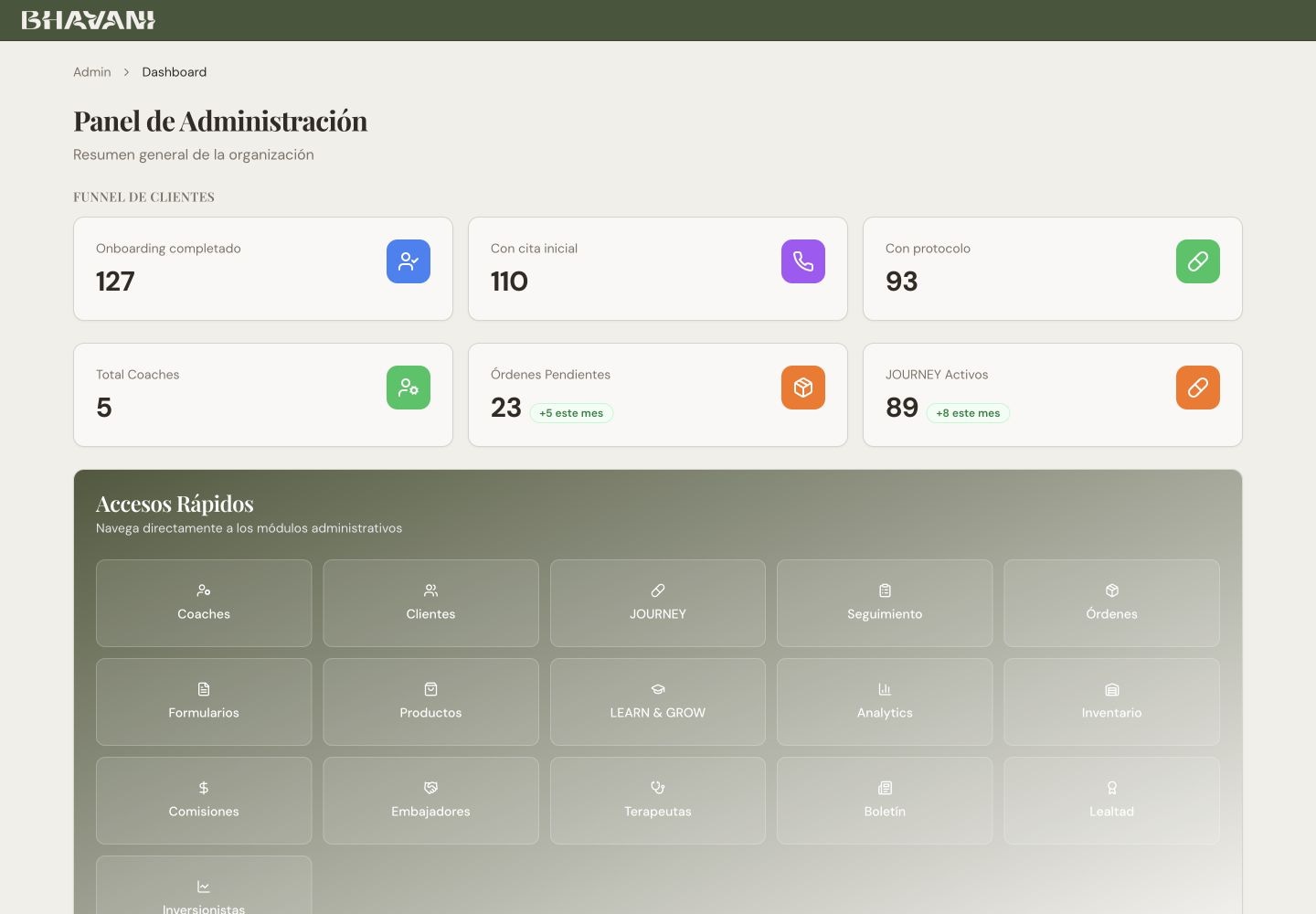
Task: Click the +8 este mes badge
Action: (x=968, y=413)
